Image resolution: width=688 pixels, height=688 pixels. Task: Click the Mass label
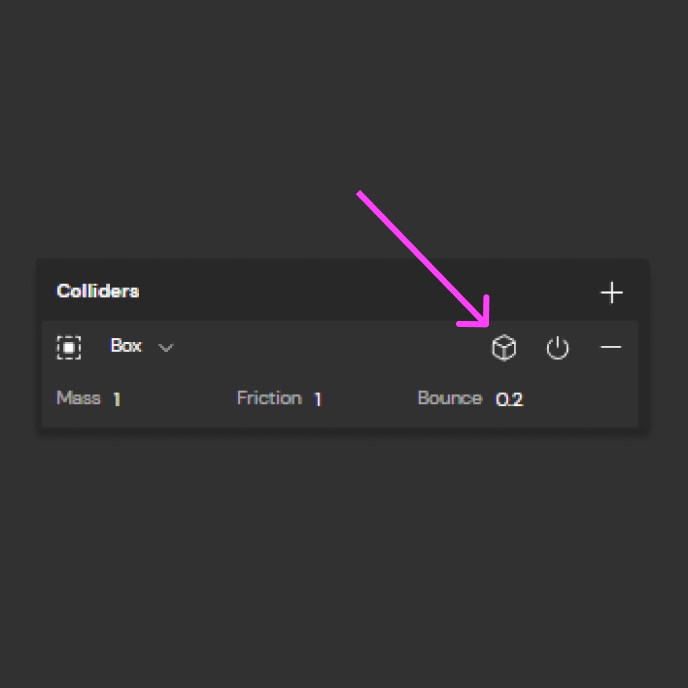pyautogui.click(x=79, y=398)
